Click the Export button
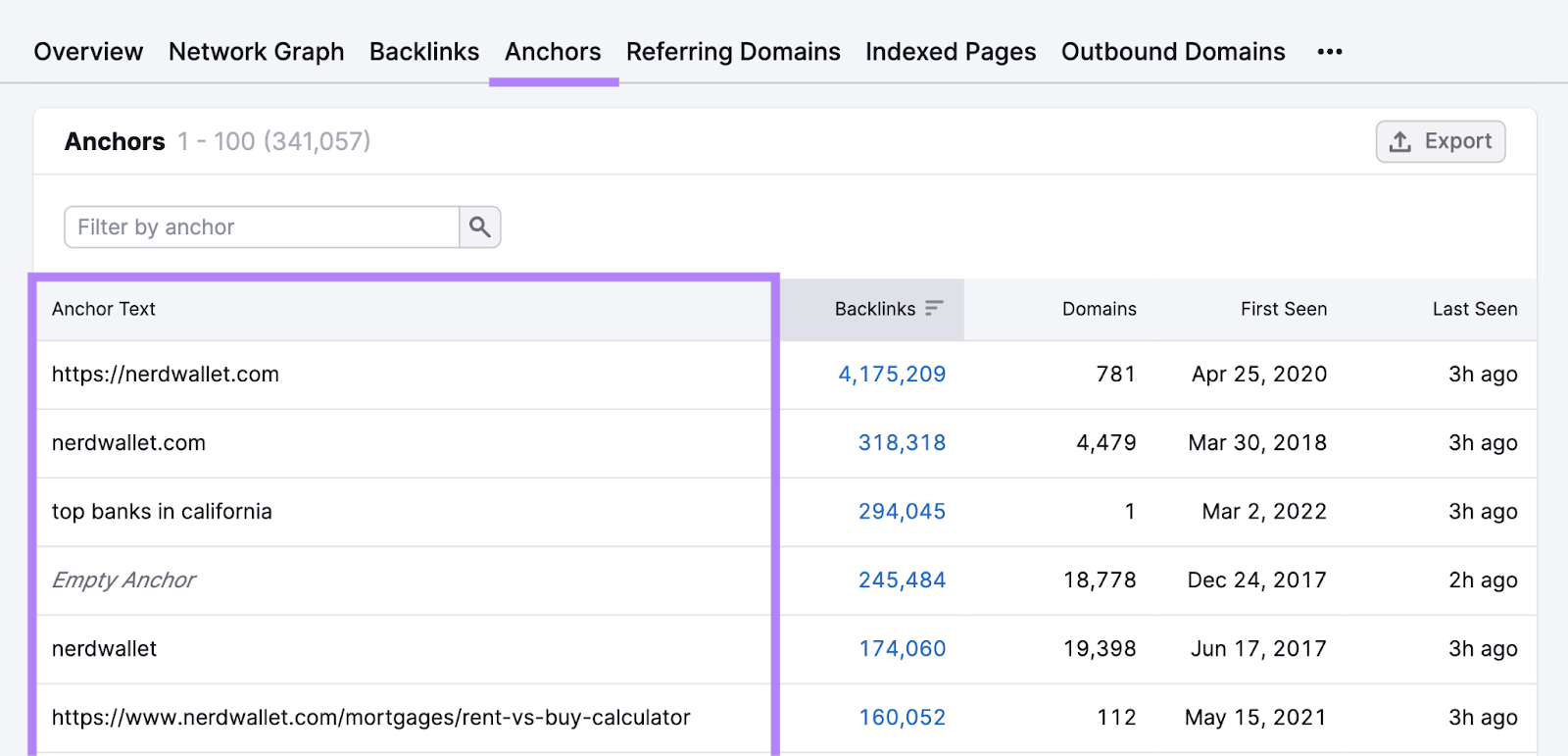The image size is (1568, 756). point(1441,141)
